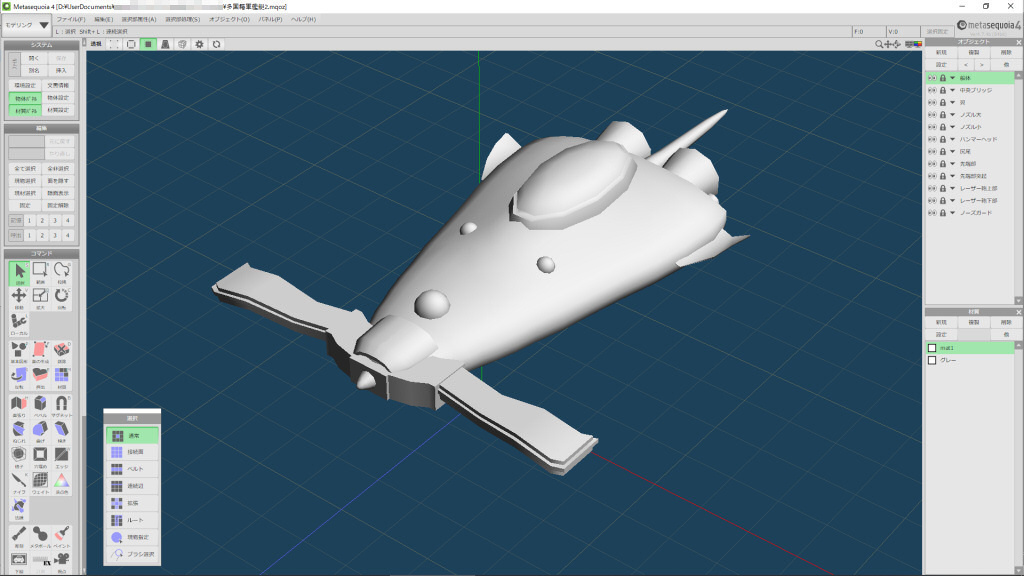Screen dimensions: 1024x576
Task: Toggle the 材質パネル material panel button
Action: pos(25,110)
